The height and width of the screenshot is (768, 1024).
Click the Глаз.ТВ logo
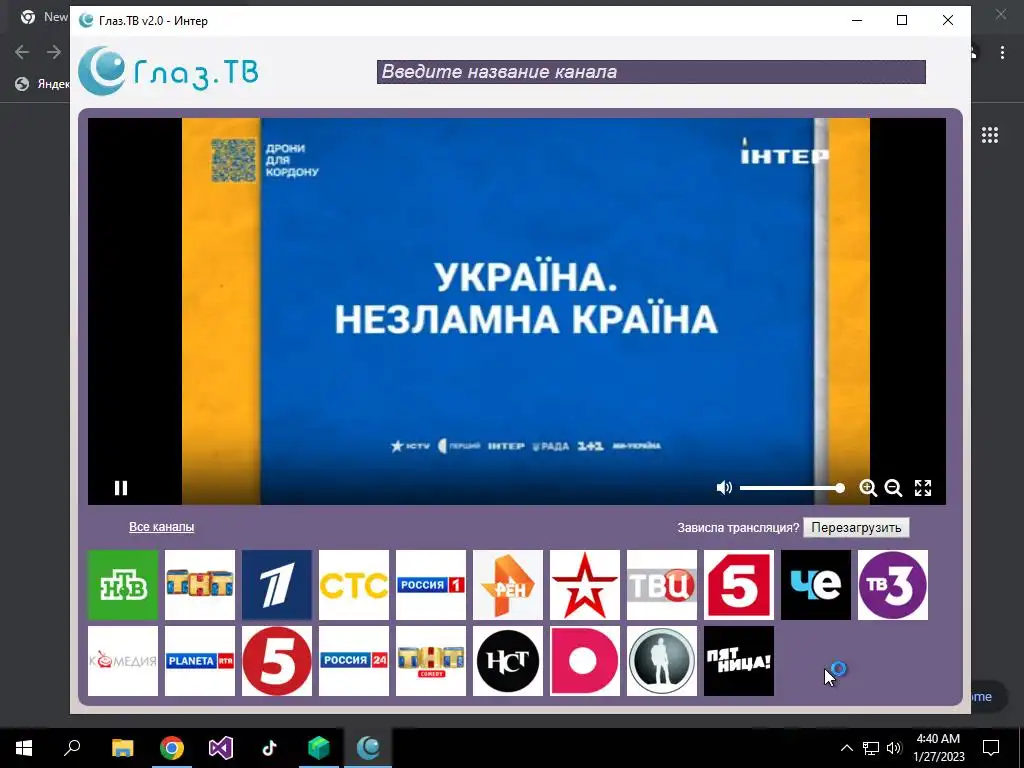168,71
